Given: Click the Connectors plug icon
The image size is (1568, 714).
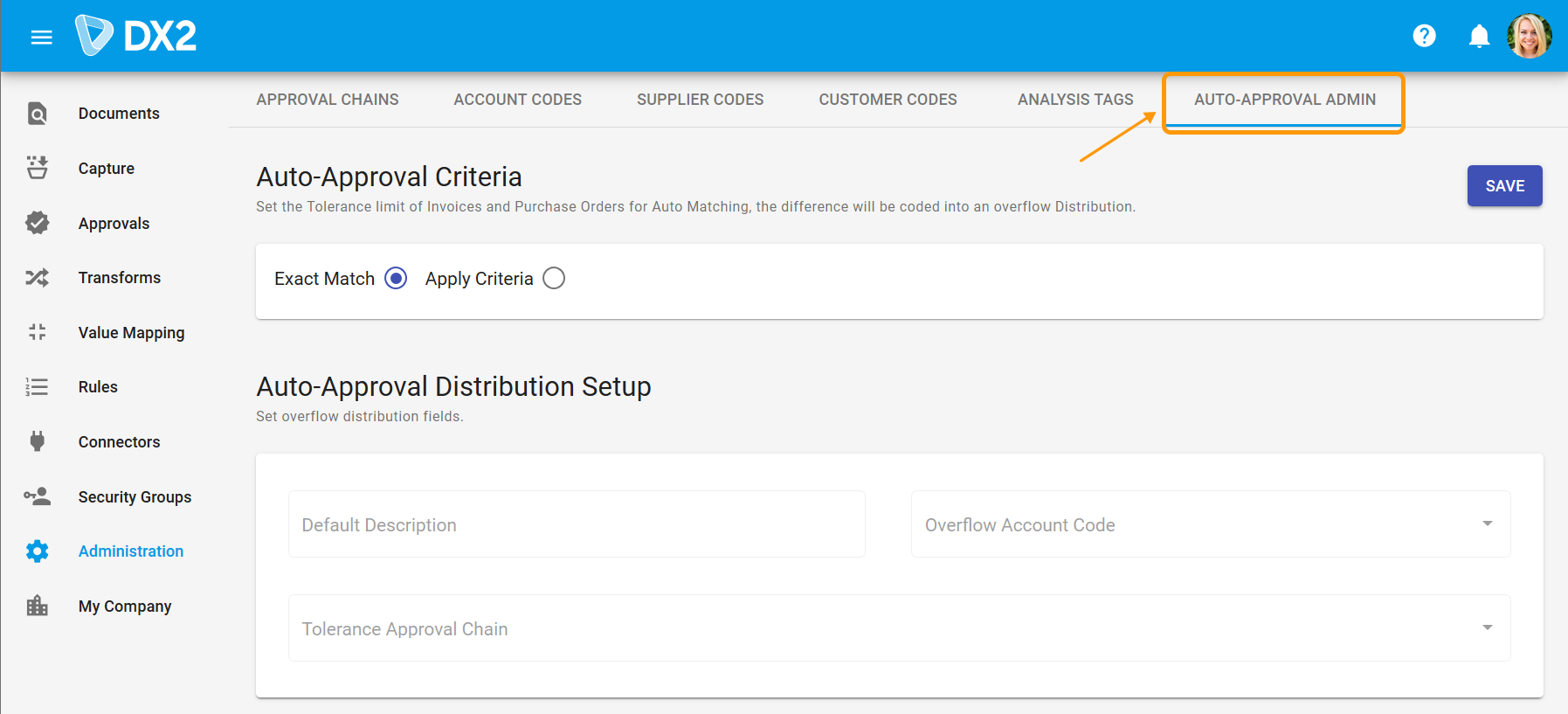Looking at the screenshot, I should (38, 441).
